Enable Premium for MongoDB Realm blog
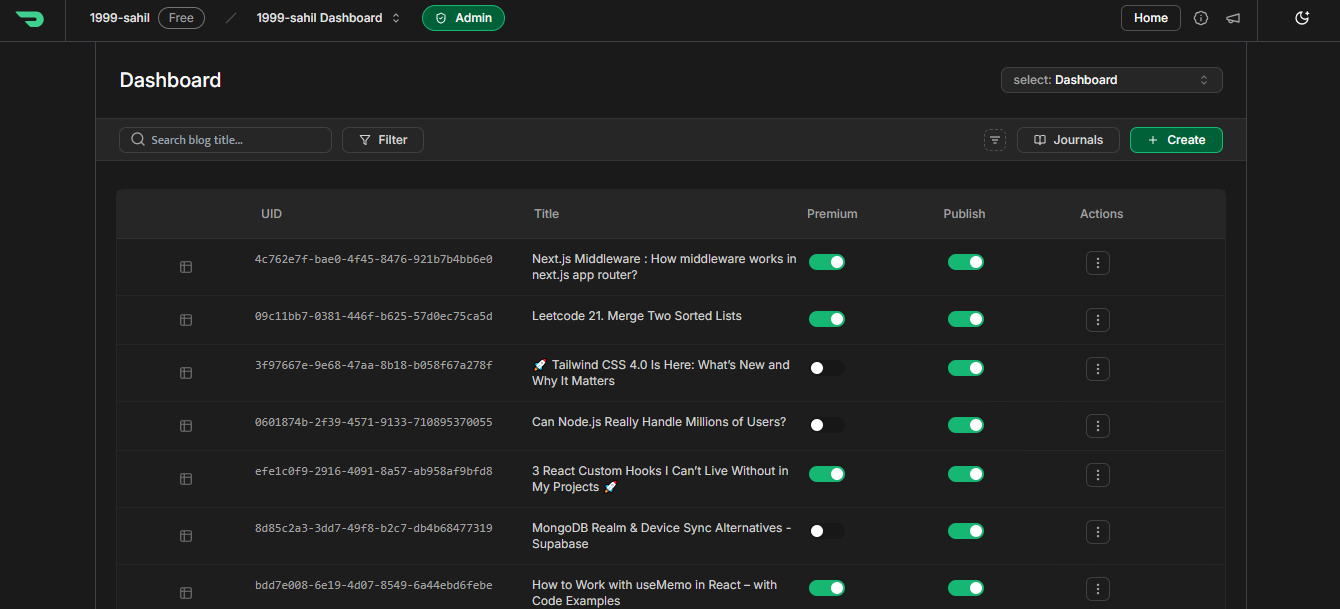This screenshot has height=609, width=1340. pos(827,531)
